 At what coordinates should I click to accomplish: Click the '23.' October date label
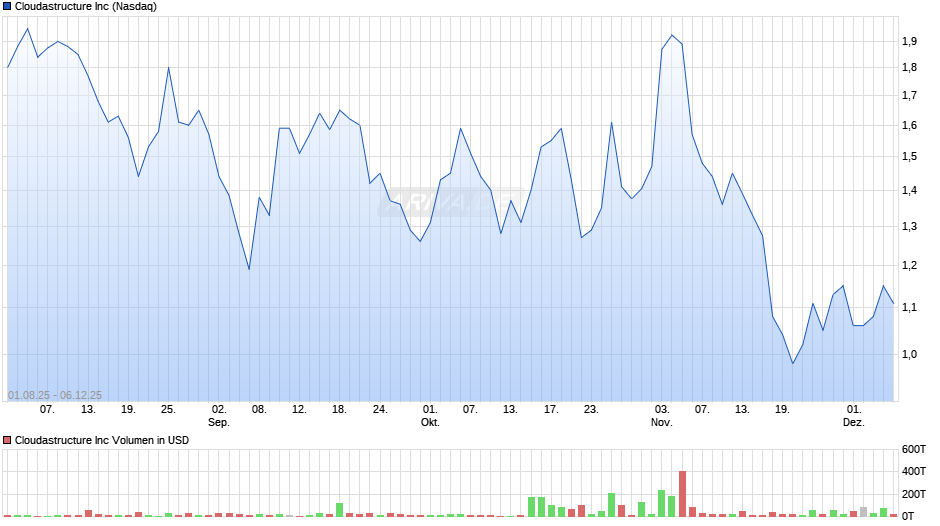[x=591, y=410]
